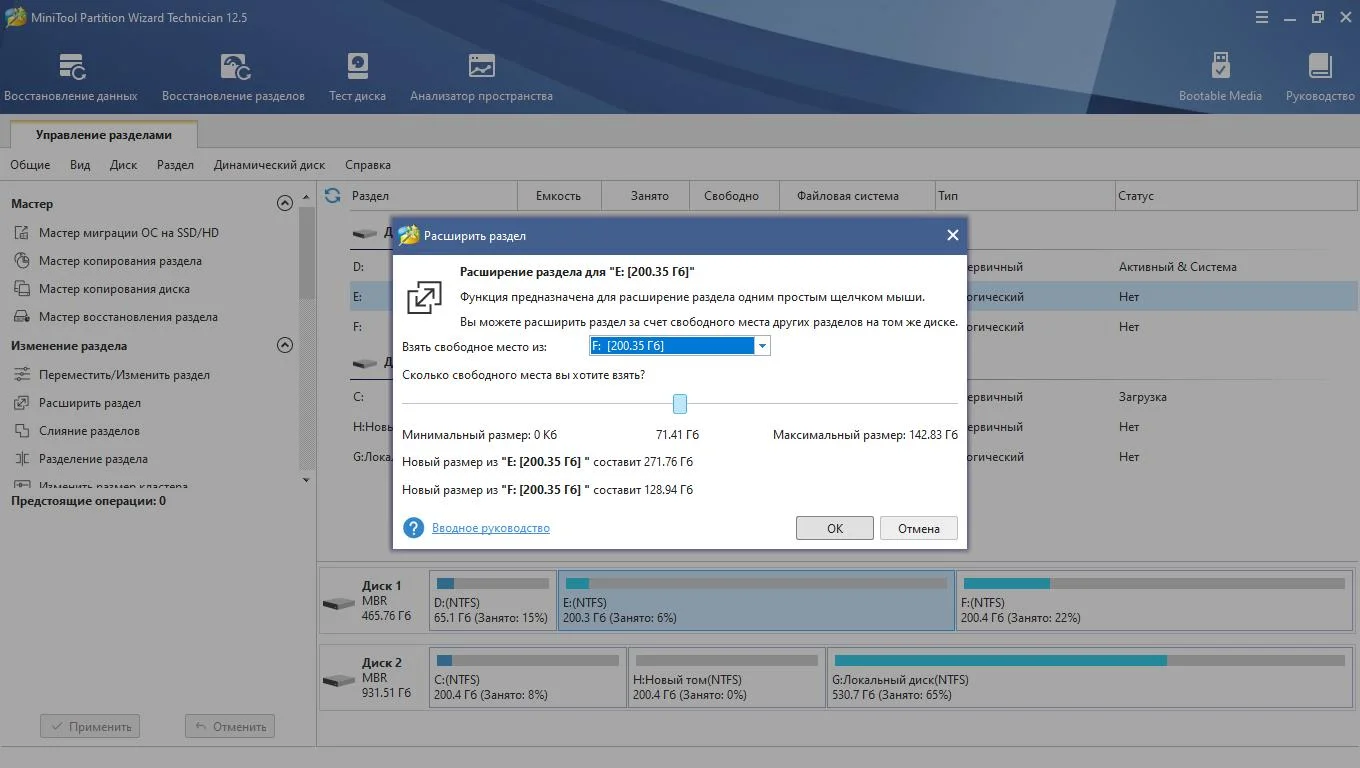Open the Вводное руководство link
The height and width of the screenshot is (768, 1360).
pyautogui.click(x=491, y=528)
